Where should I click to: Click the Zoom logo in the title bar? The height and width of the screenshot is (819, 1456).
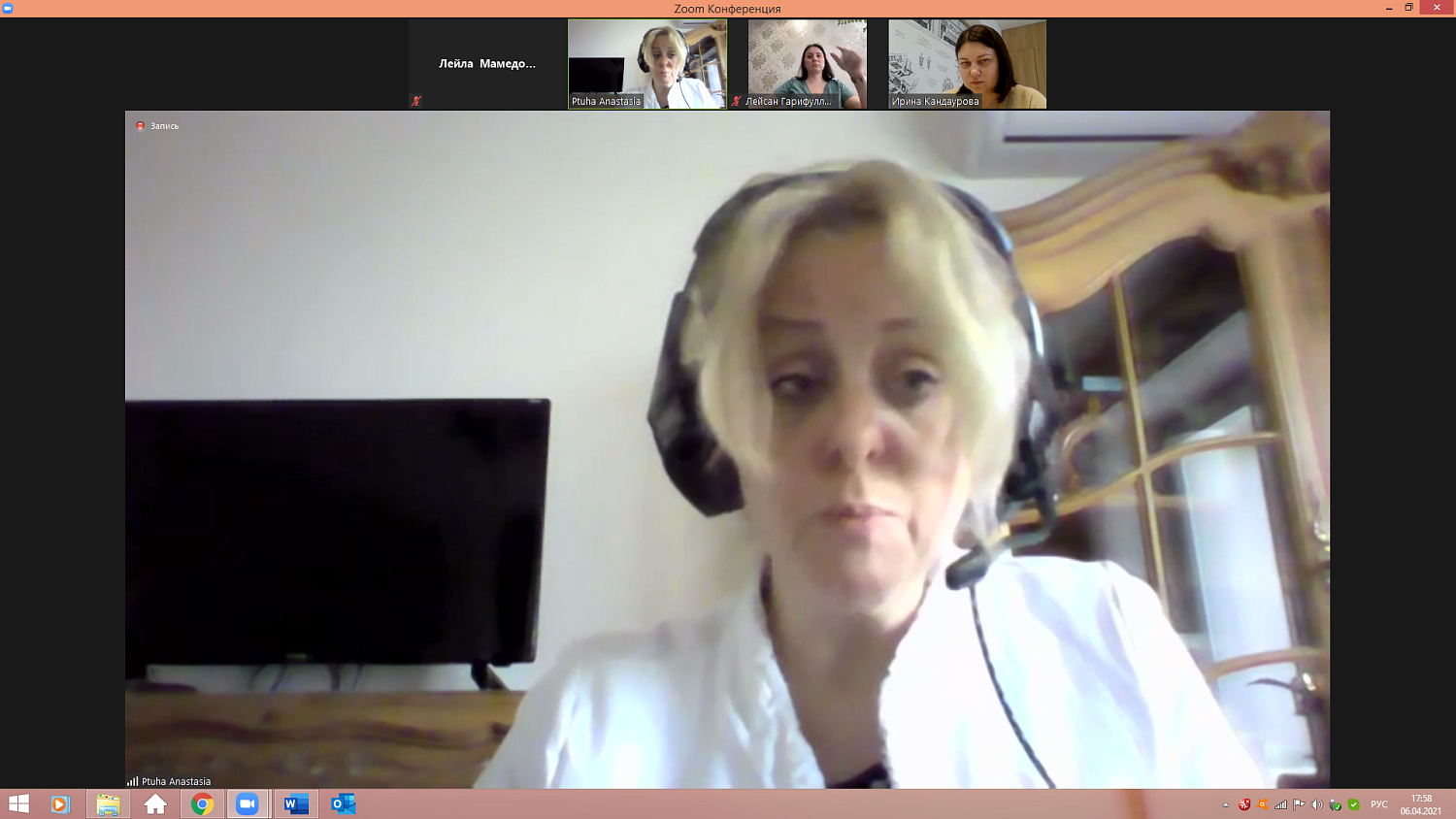click(x=8, y=8)
